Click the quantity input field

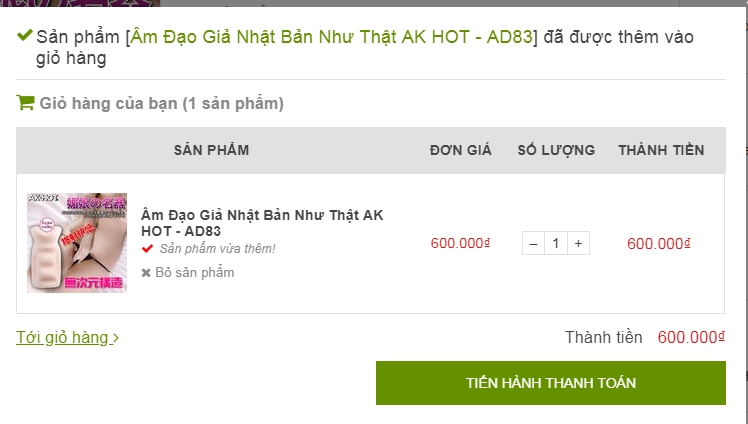[556, 243]
